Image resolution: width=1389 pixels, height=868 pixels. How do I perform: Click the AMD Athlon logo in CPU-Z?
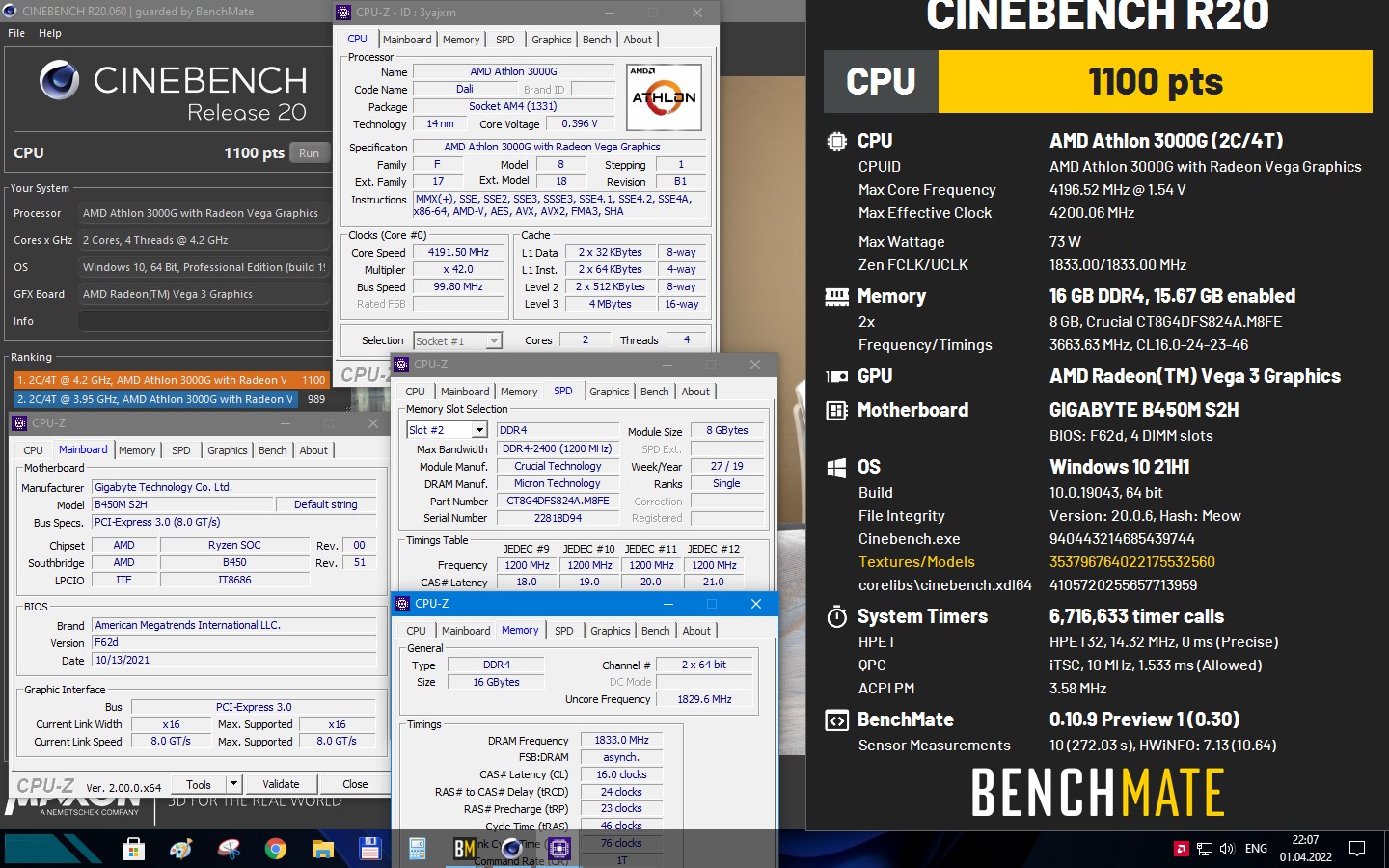[x=664, y=96]
